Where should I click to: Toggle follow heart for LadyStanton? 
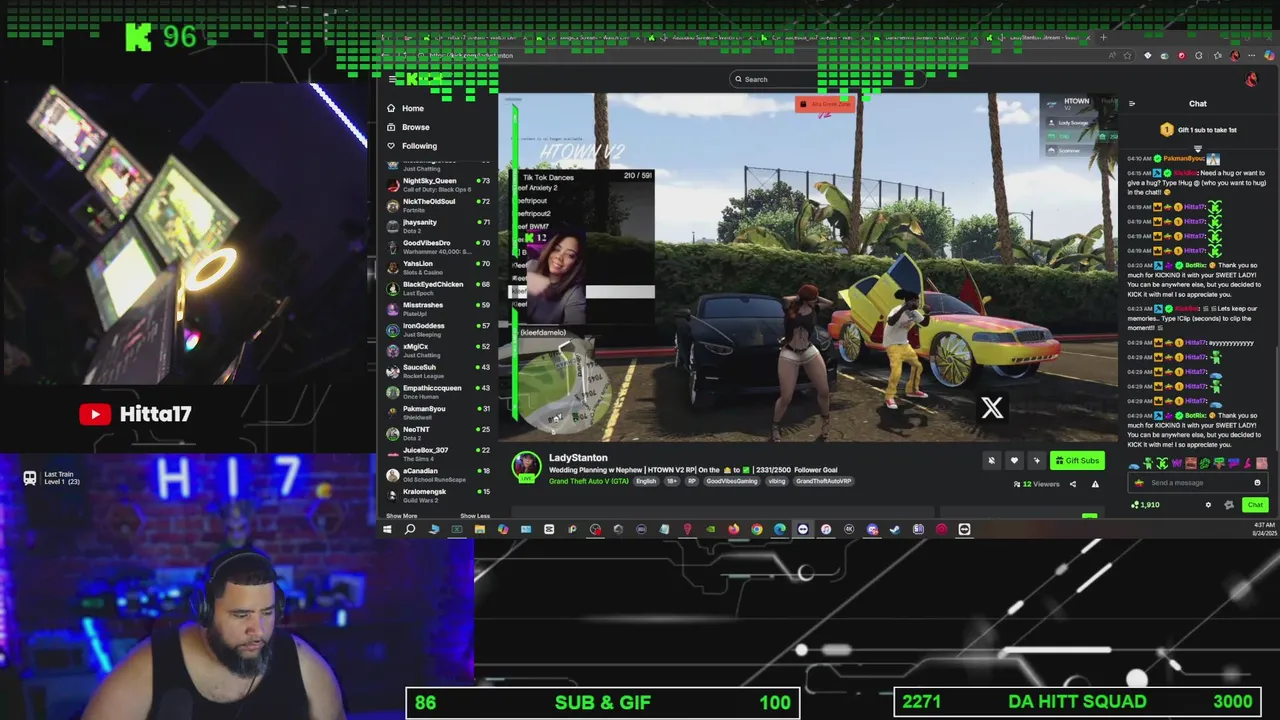[x=1014, y=461]
